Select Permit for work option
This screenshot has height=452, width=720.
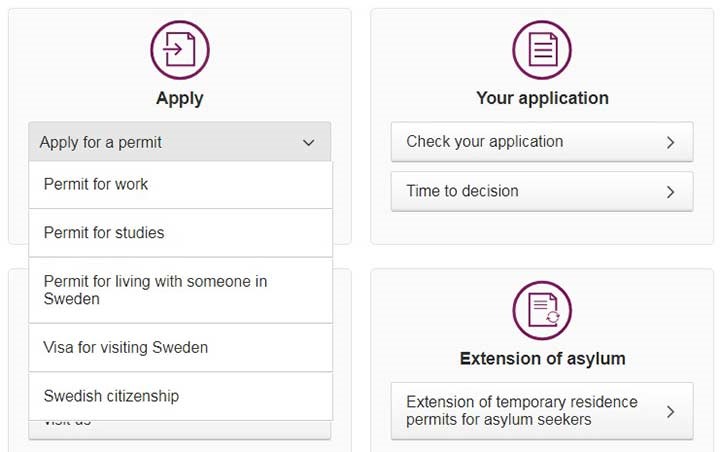(180, 185)
